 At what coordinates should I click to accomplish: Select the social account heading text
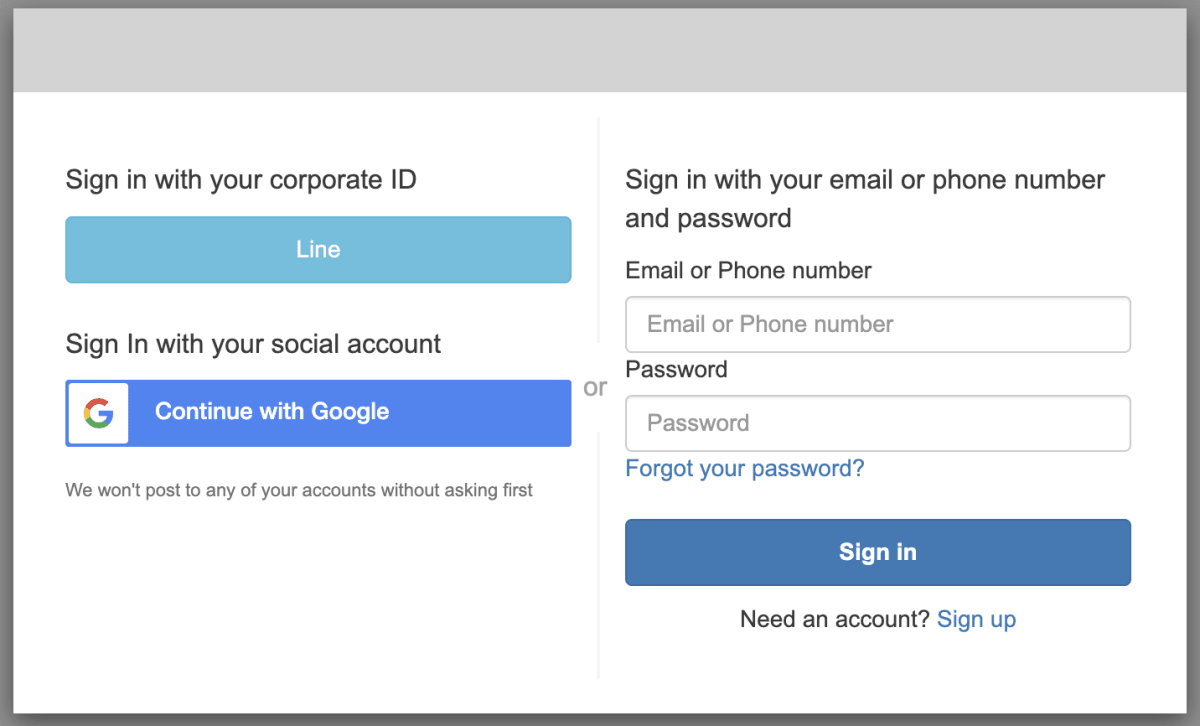click(x=253, y=344)
